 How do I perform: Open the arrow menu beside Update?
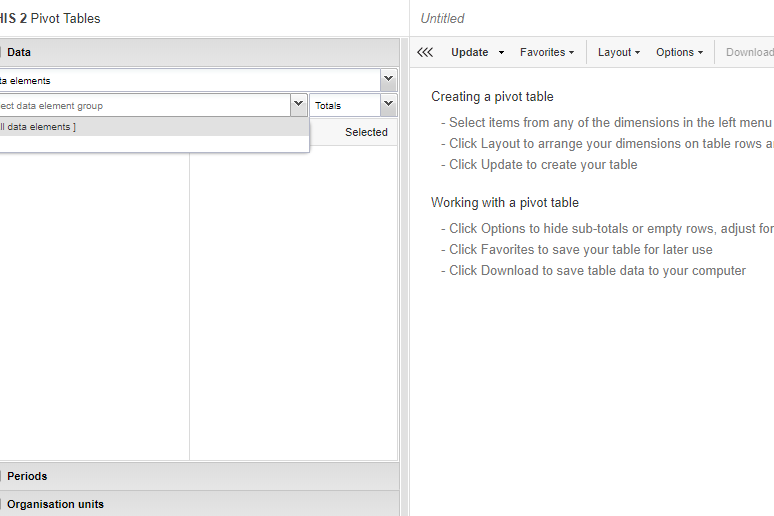click(x=501, y=52)
